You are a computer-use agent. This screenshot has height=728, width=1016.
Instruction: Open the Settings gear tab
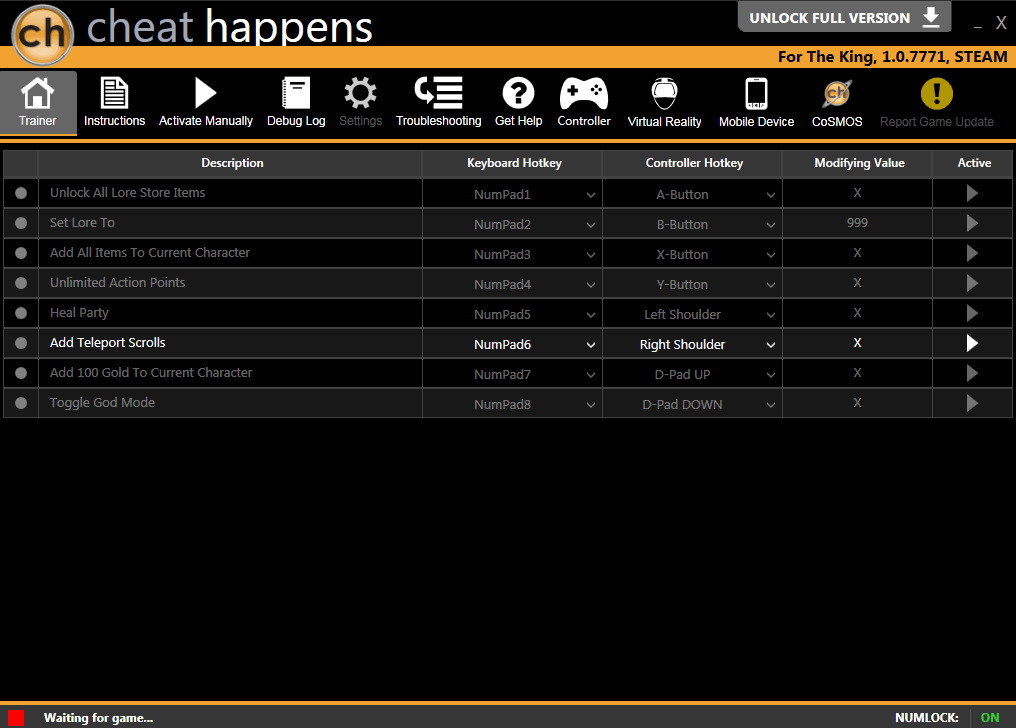click(360, 102)
